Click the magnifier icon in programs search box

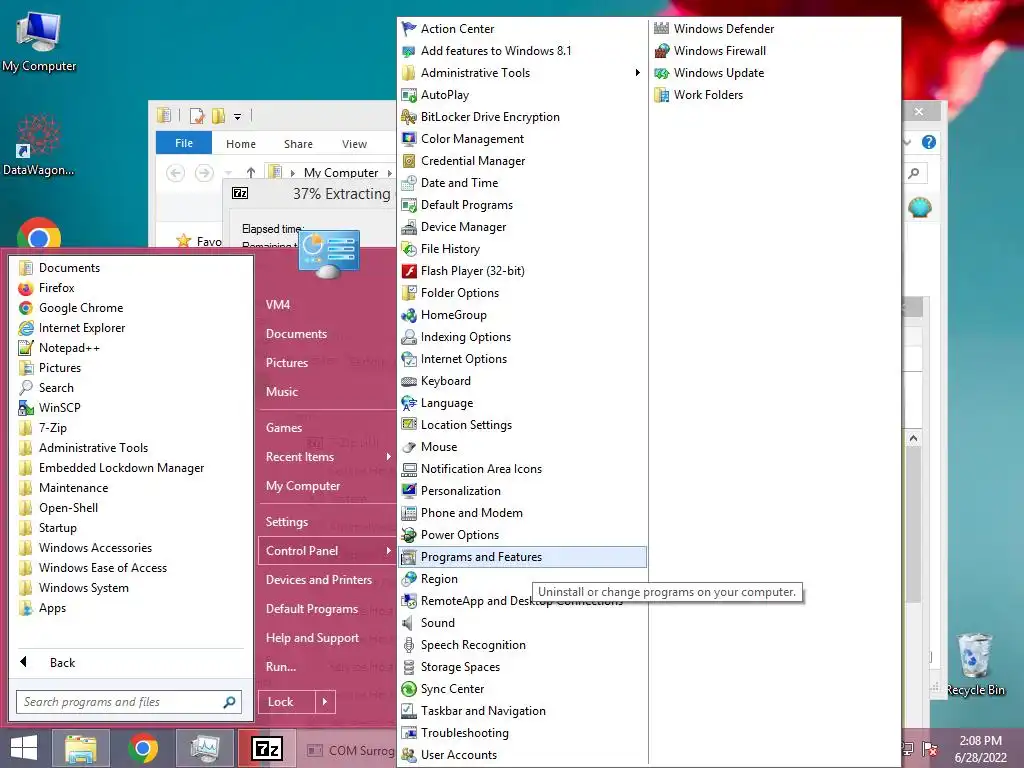(x=229, y=702)
